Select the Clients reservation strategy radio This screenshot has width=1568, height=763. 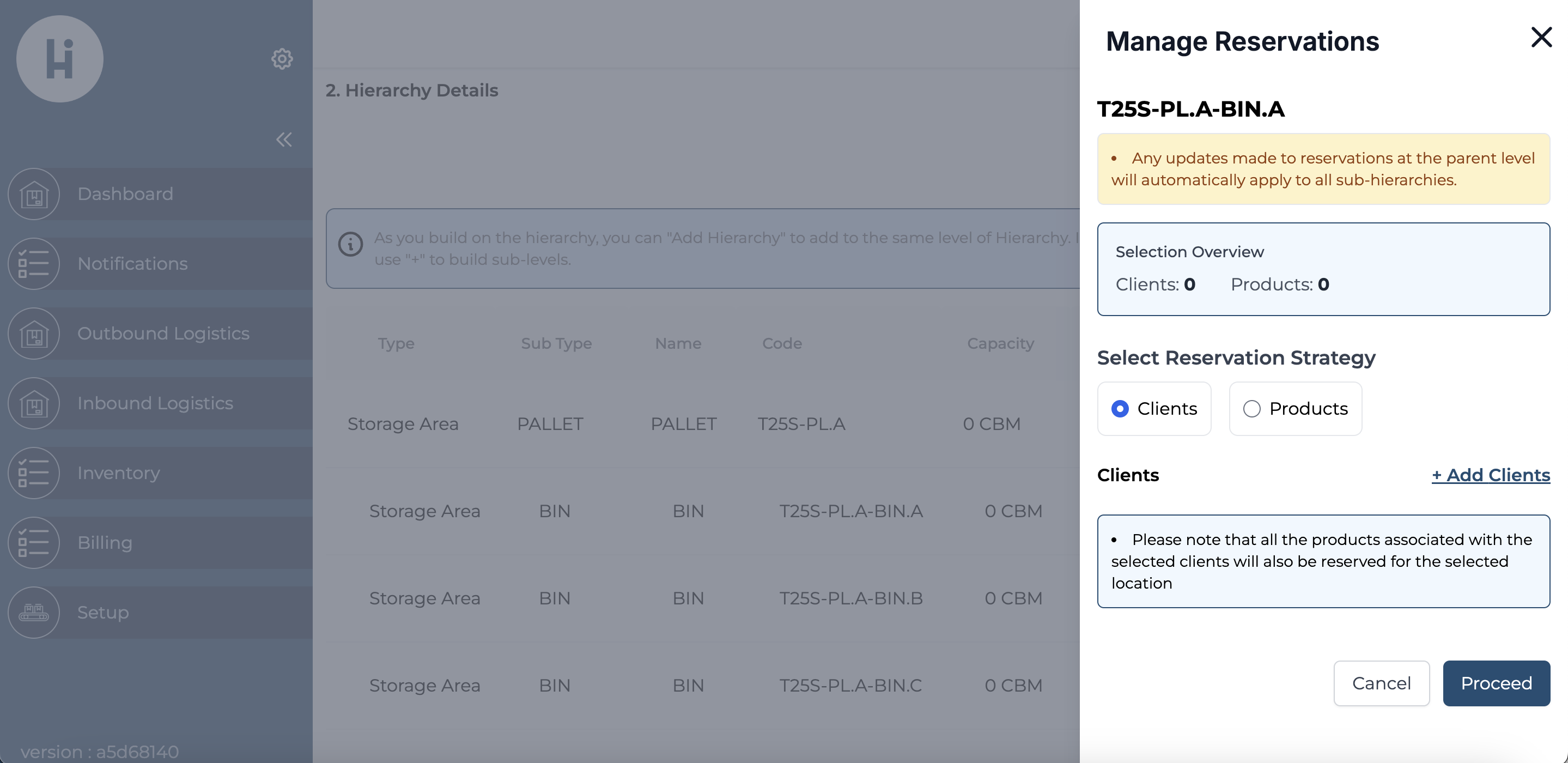(x=1120, y=409)
